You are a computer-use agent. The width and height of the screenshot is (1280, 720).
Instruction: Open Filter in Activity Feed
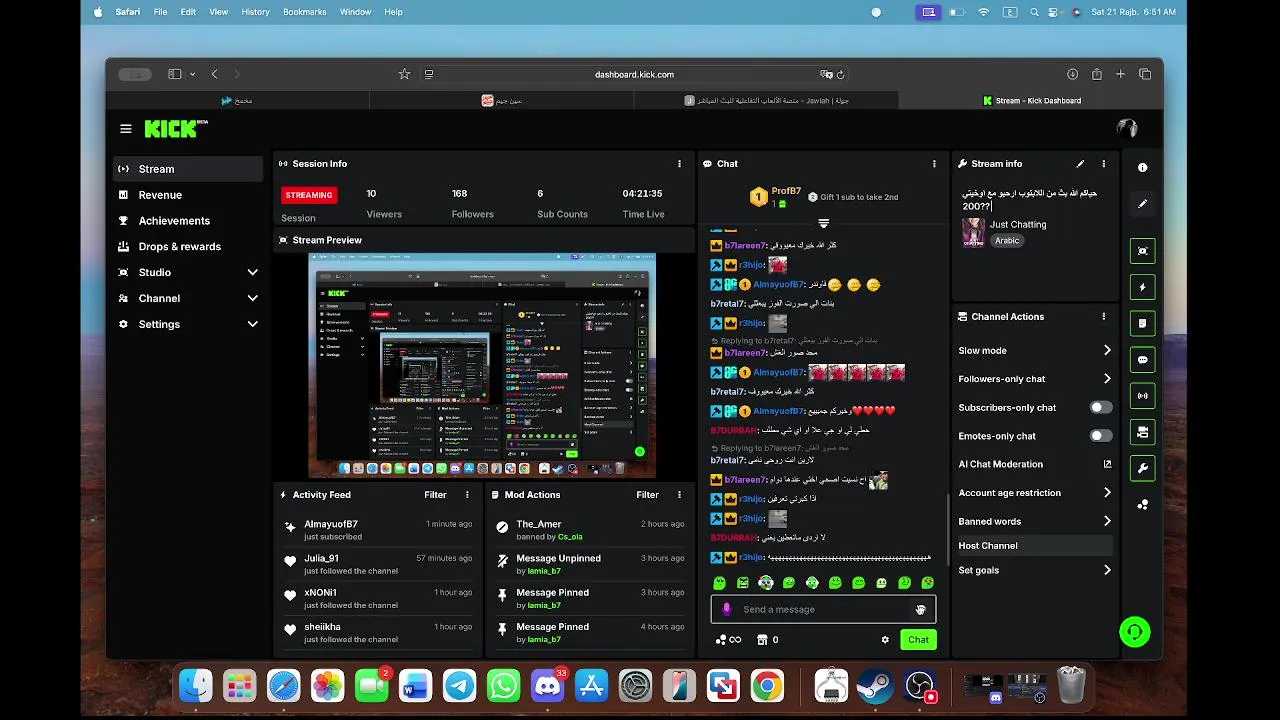pos(435,495)
